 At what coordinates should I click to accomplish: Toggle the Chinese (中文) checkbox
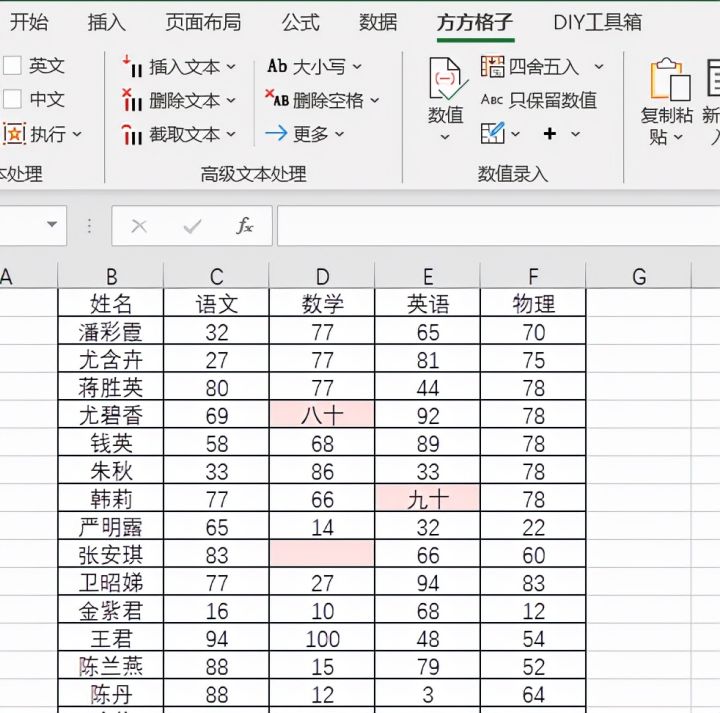(12, 99)
